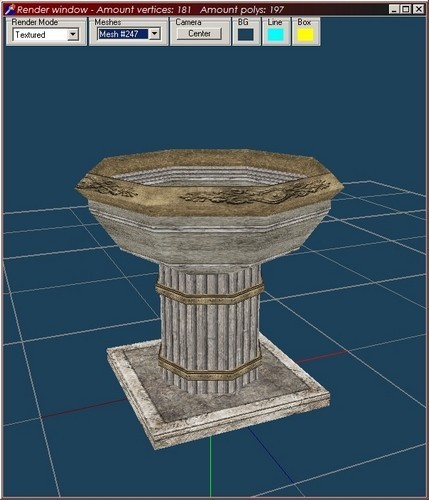429x500 pixels.
Task: Close the Render window
Action: 418,9
